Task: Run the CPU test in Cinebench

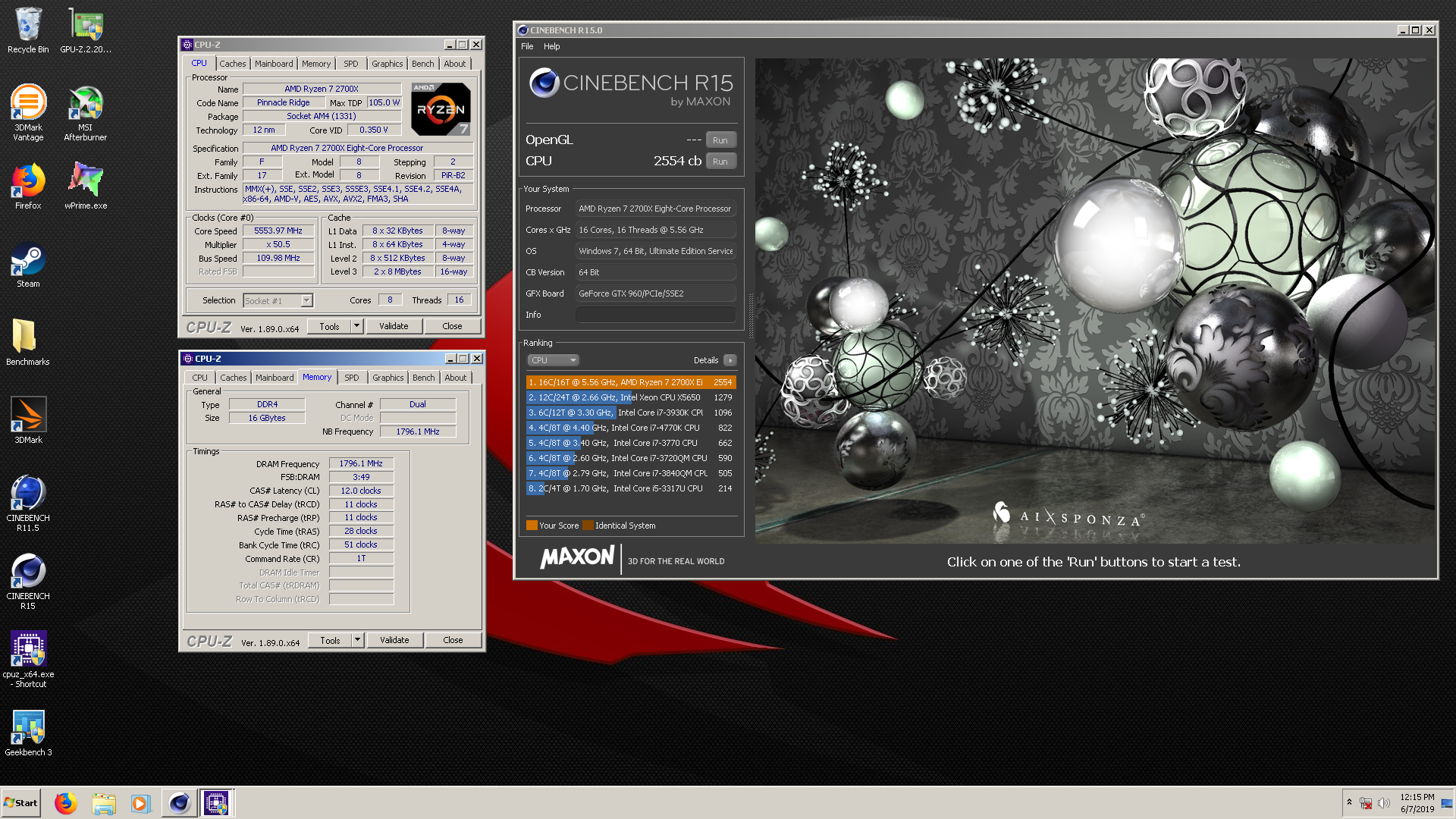Action: pyautogui.click(x=720, y=162)
